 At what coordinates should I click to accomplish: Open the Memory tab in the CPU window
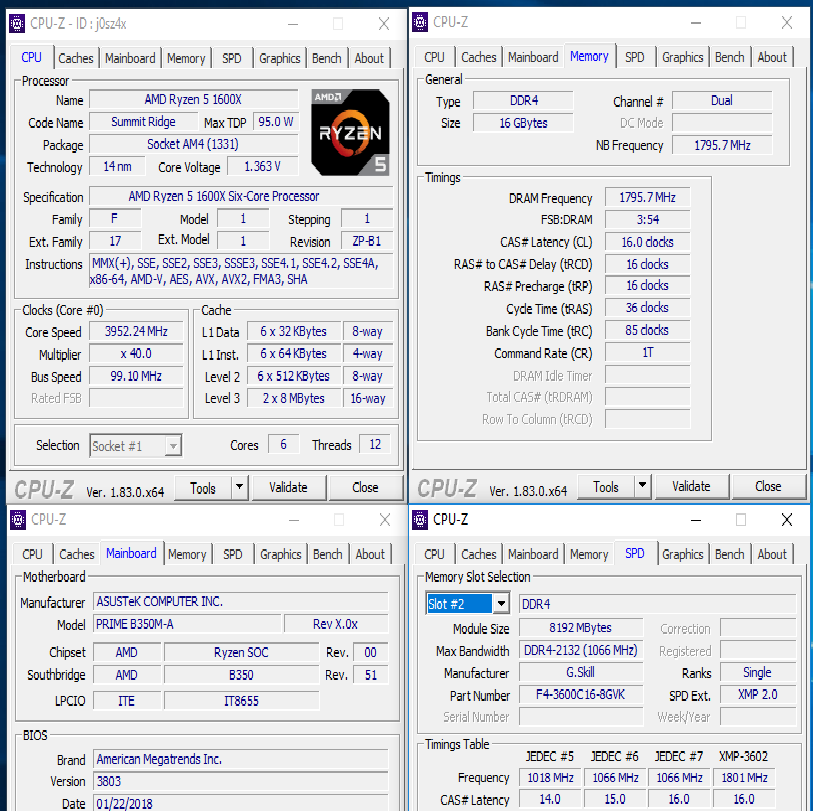[186, 58]
